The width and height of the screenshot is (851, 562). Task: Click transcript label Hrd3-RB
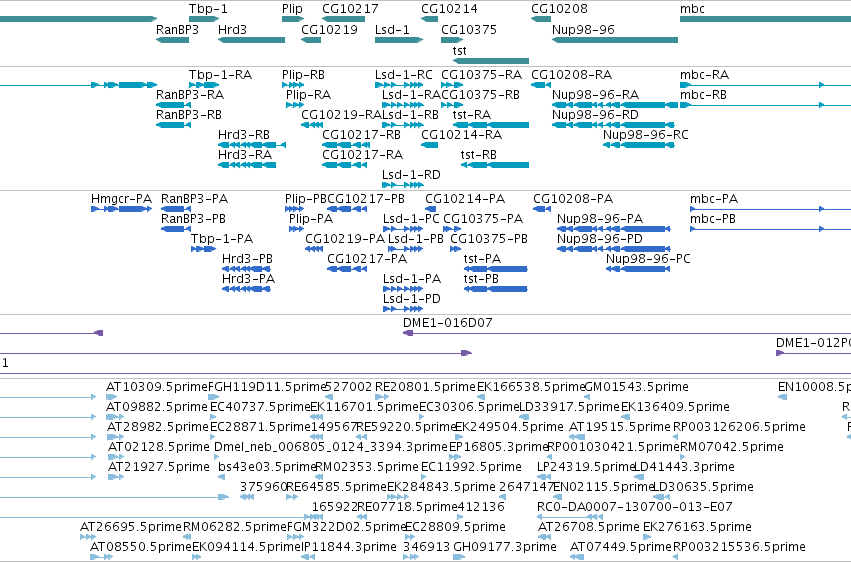(x=244, y=135)
